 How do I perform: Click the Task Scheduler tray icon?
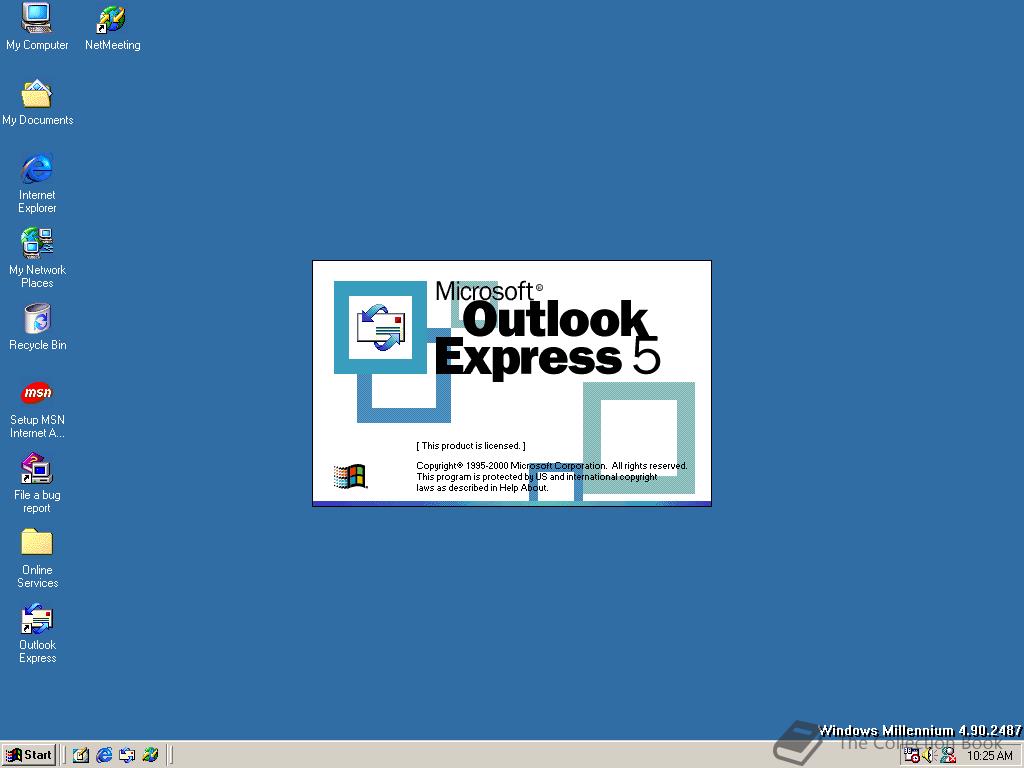(912, 756)
